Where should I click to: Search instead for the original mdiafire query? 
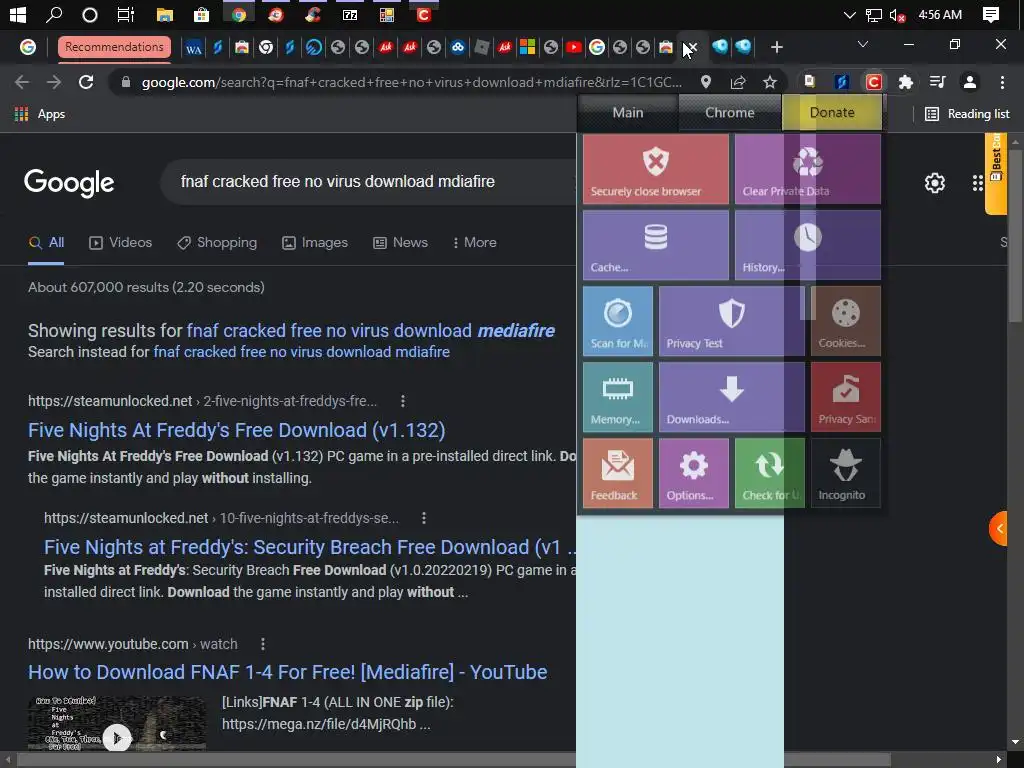(x=301, y=352)
